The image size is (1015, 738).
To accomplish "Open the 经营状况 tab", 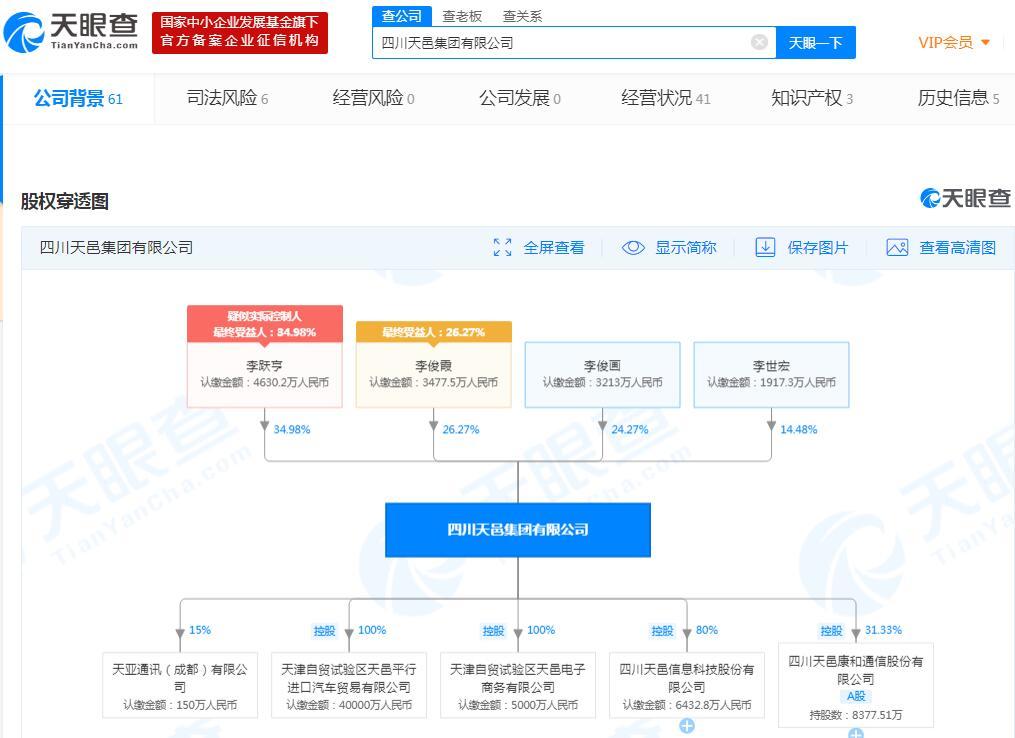I will [665, 98].
